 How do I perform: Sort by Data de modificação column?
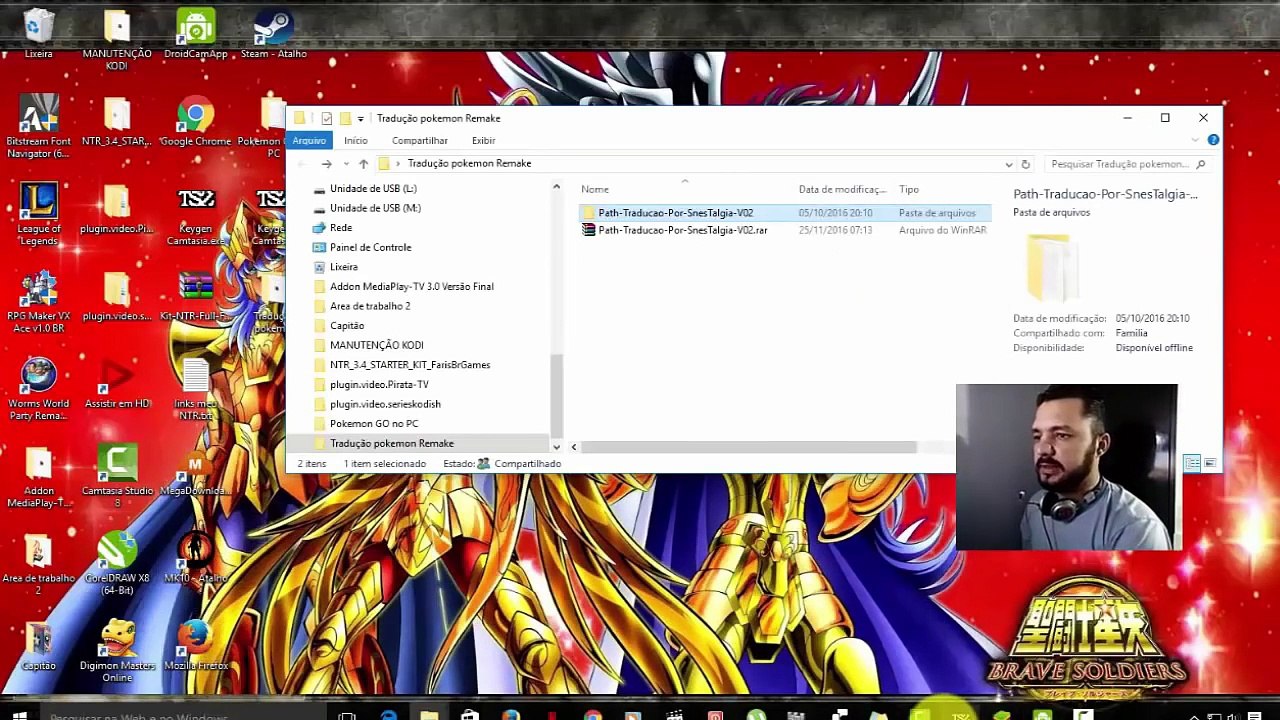[842, 189]
